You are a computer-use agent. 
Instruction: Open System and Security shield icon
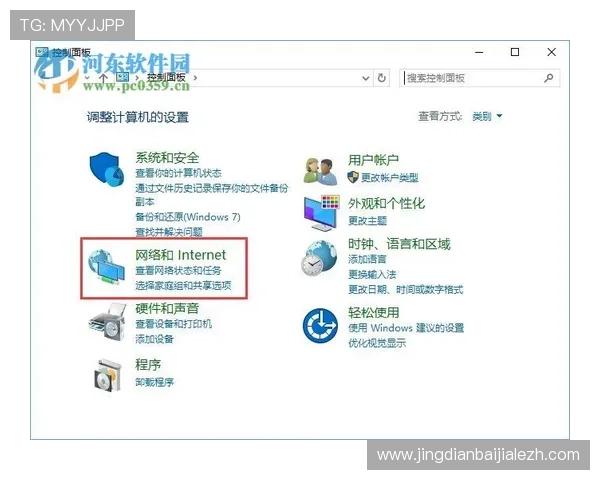pyautogui.click(x=107, y=169)
